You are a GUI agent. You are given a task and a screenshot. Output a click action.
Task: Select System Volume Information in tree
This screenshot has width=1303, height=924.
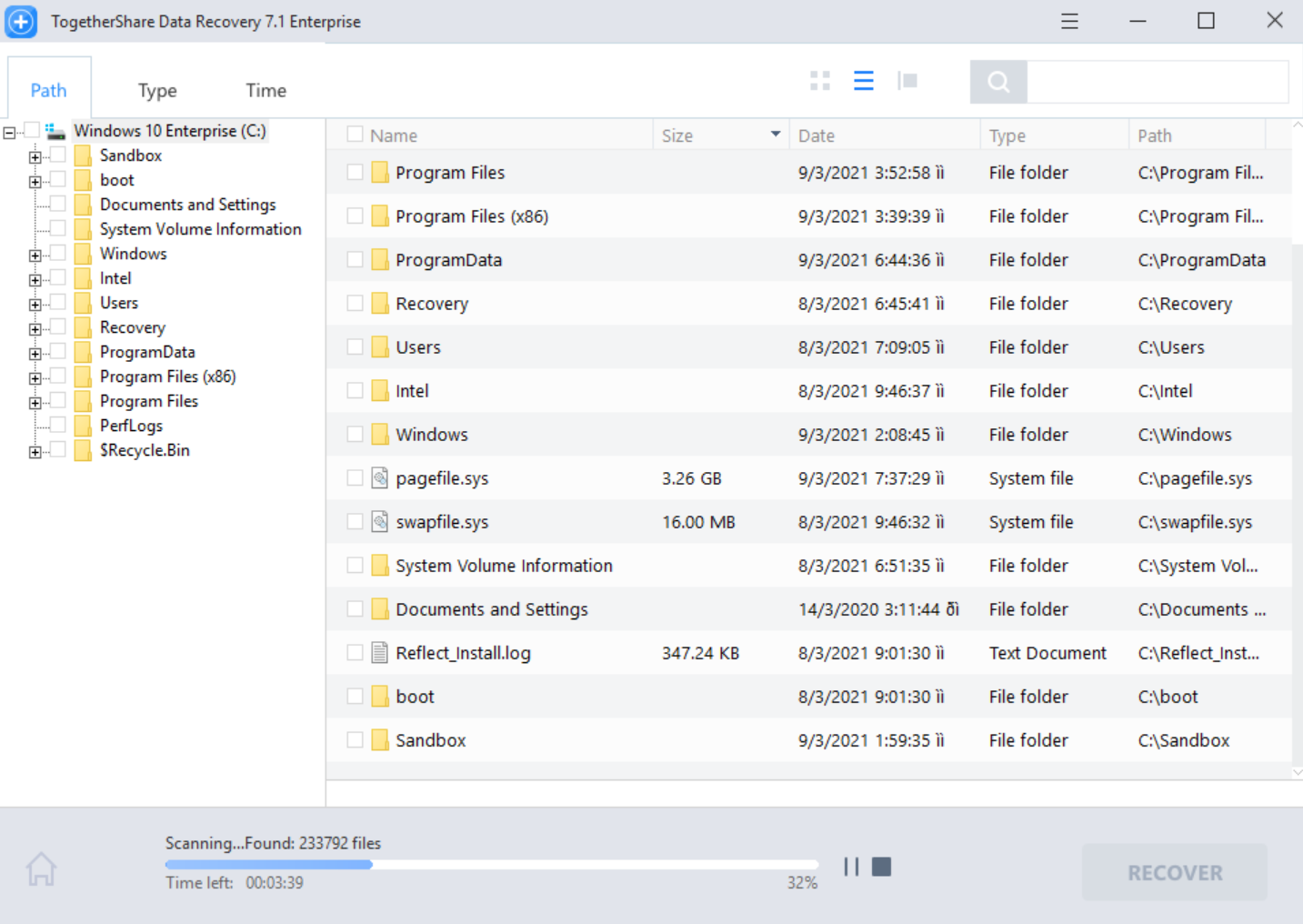point(201,229)
